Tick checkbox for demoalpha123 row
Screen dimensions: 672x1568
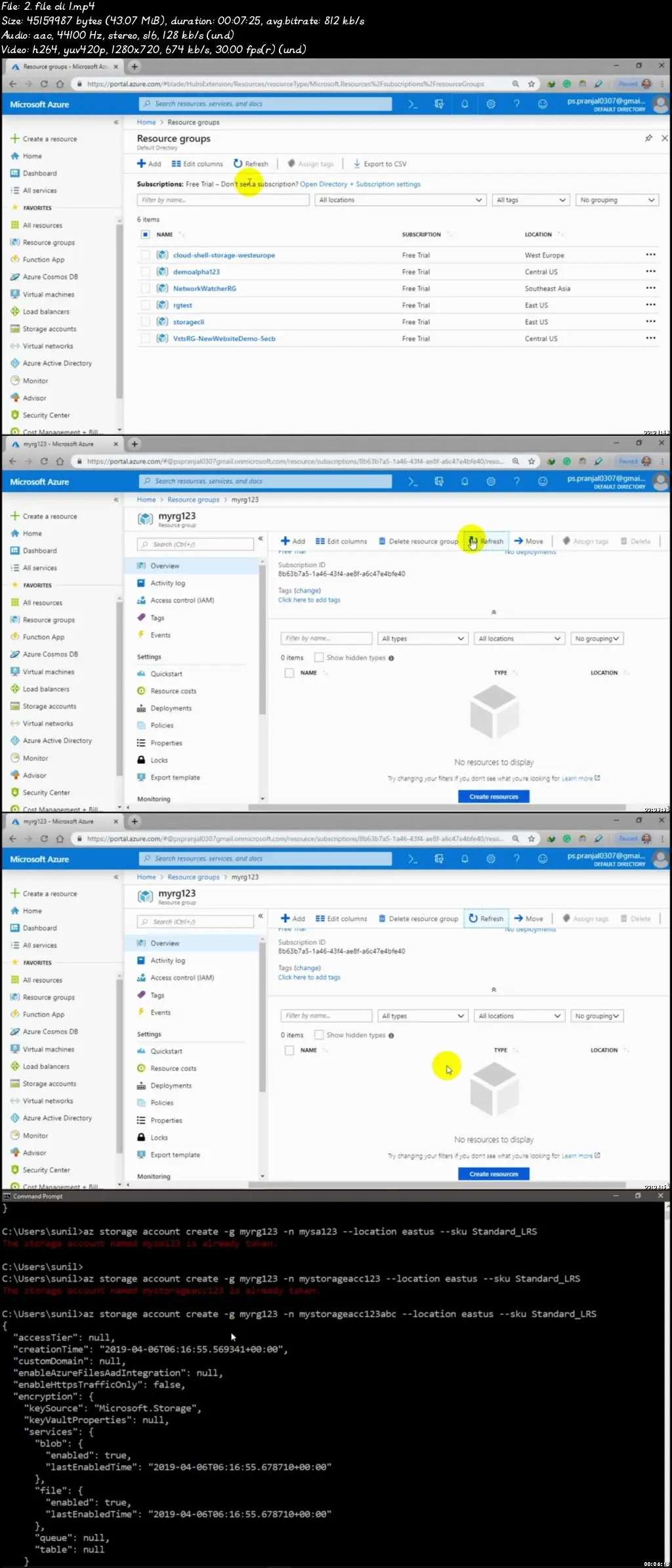(x=145, y=272)
